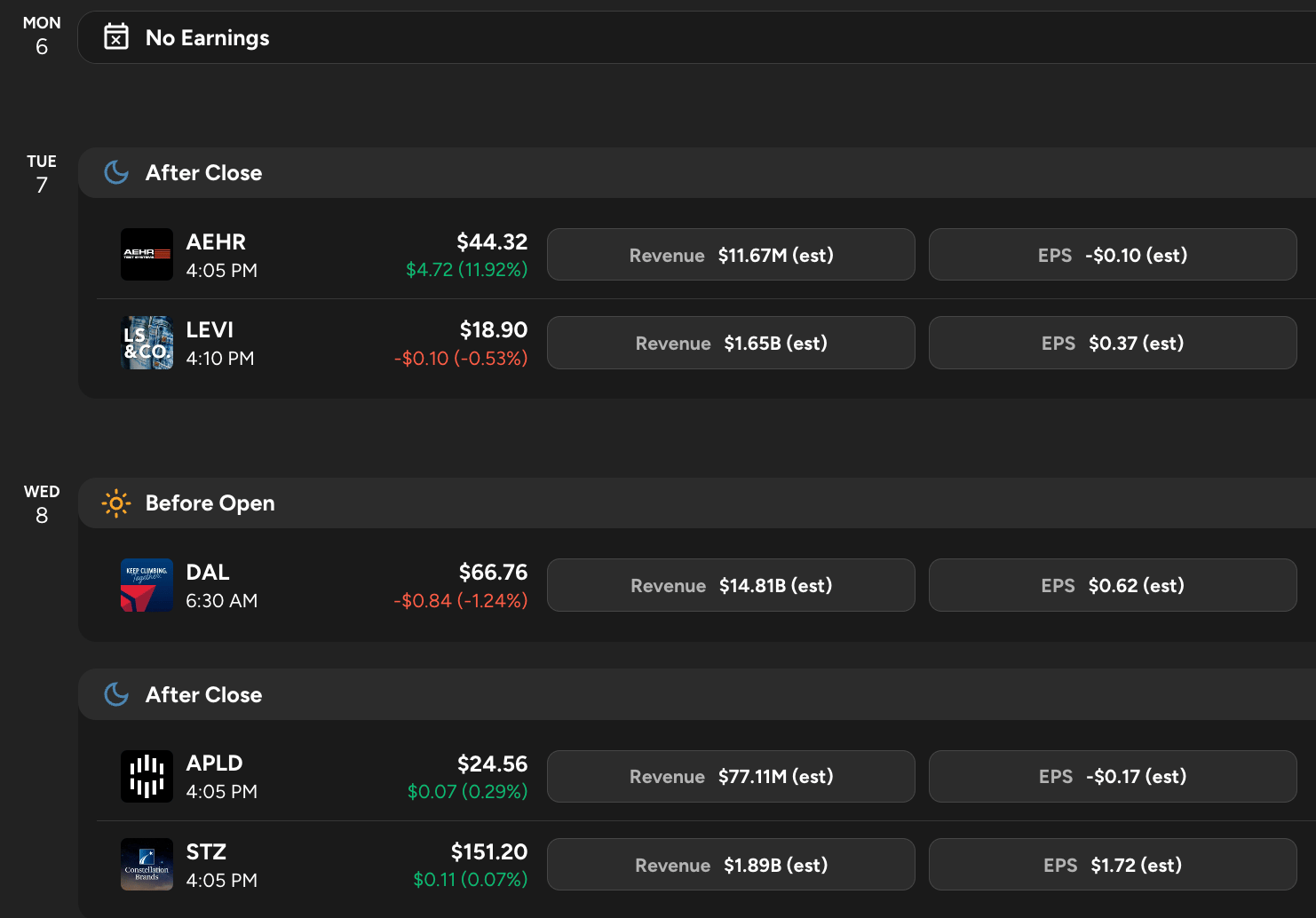Select the APLD Revenue $77.11M estimate box
The image size is (1316, 918).
click(x=731, y=776)
